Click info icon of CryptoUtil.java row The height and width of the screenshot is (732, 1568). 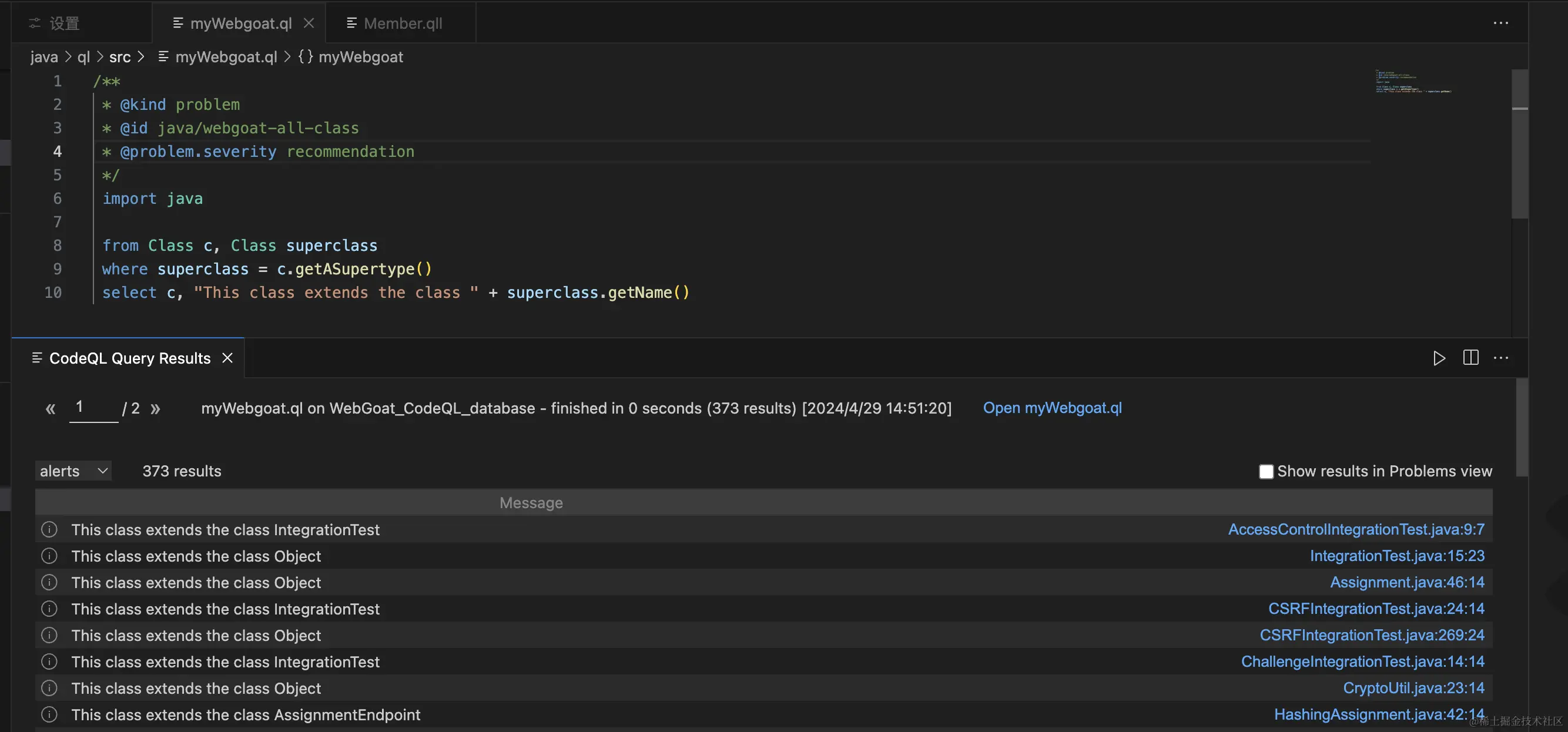[49, 688]
